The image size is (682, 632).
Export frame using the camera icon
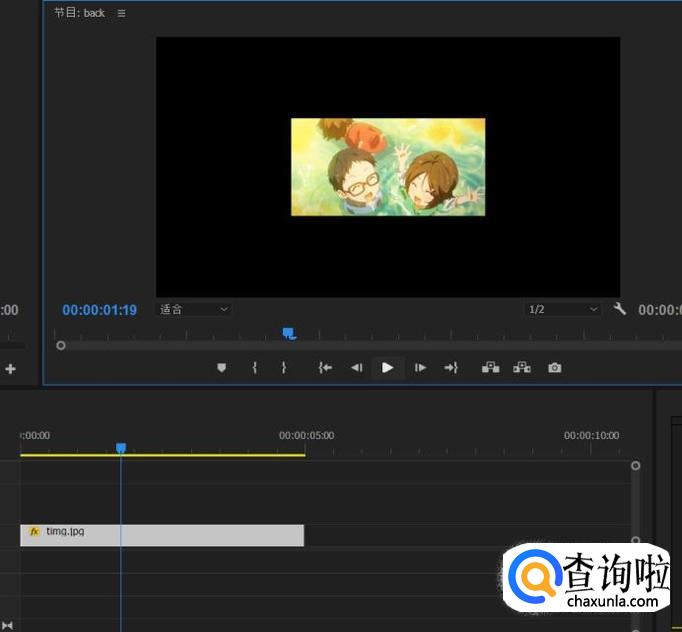[555, 368]
